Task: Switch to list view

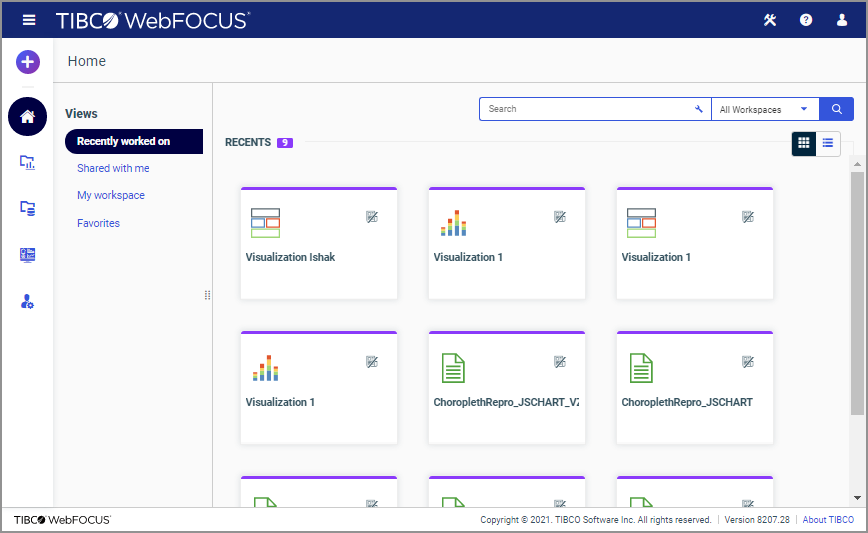Action: 828,143
